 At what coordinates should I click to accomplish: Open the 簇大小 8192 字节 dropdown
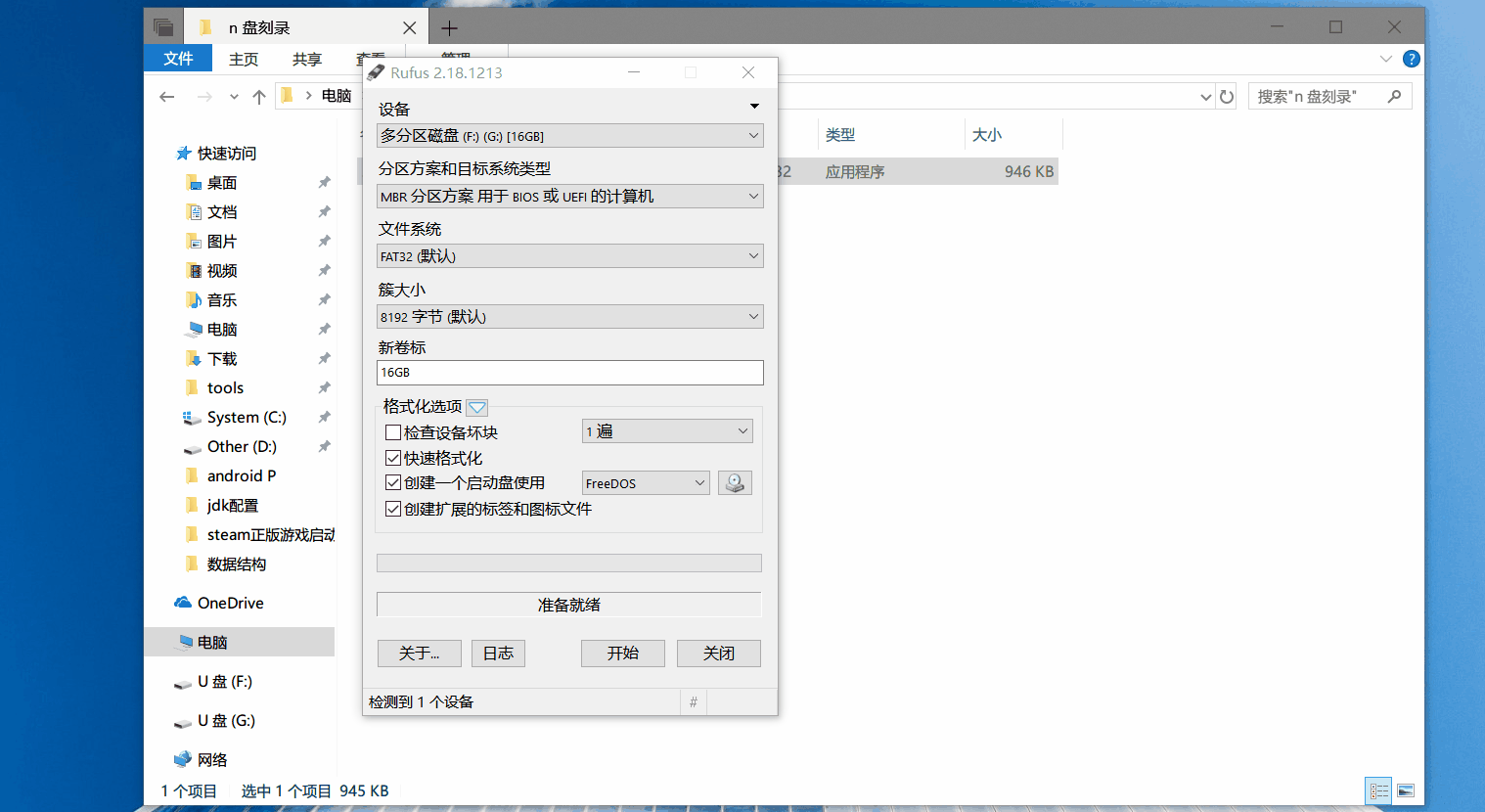(569, 317)
